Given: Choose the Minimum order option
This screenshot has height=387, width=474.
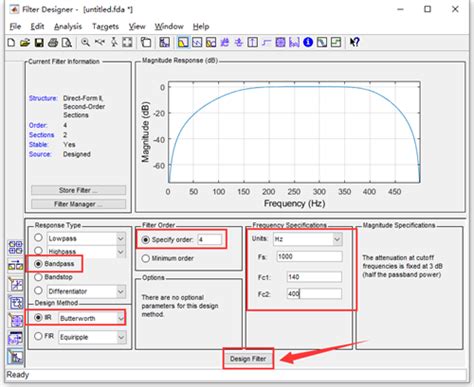Looking at the screenshot, I should (x=146, y=258).
